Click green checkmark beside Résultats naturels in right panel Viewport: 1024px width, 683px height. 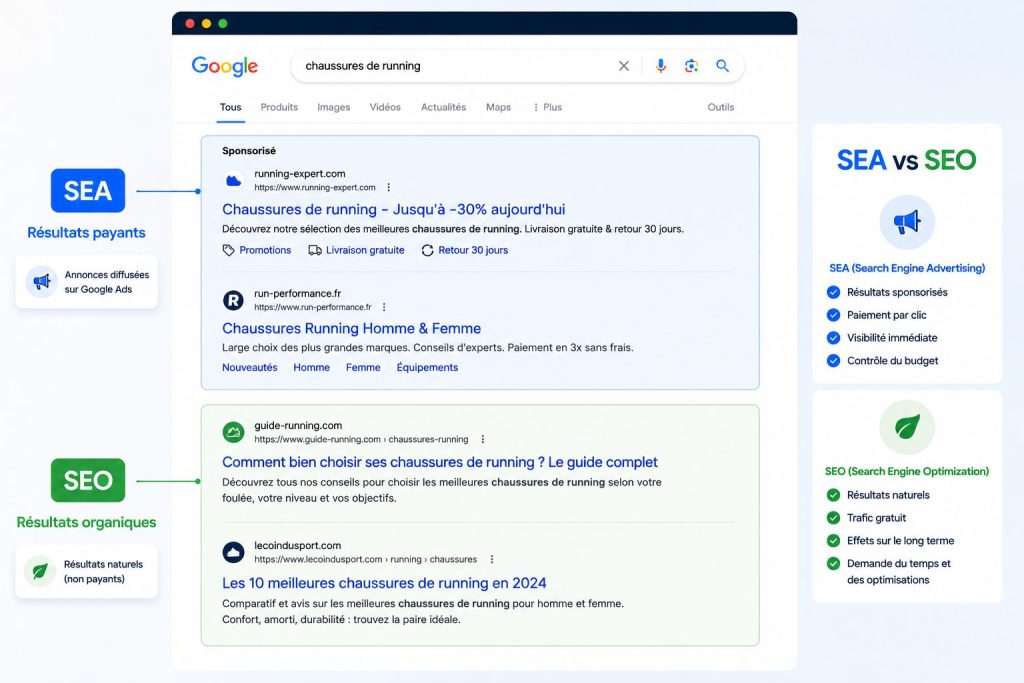coord(833,495)
